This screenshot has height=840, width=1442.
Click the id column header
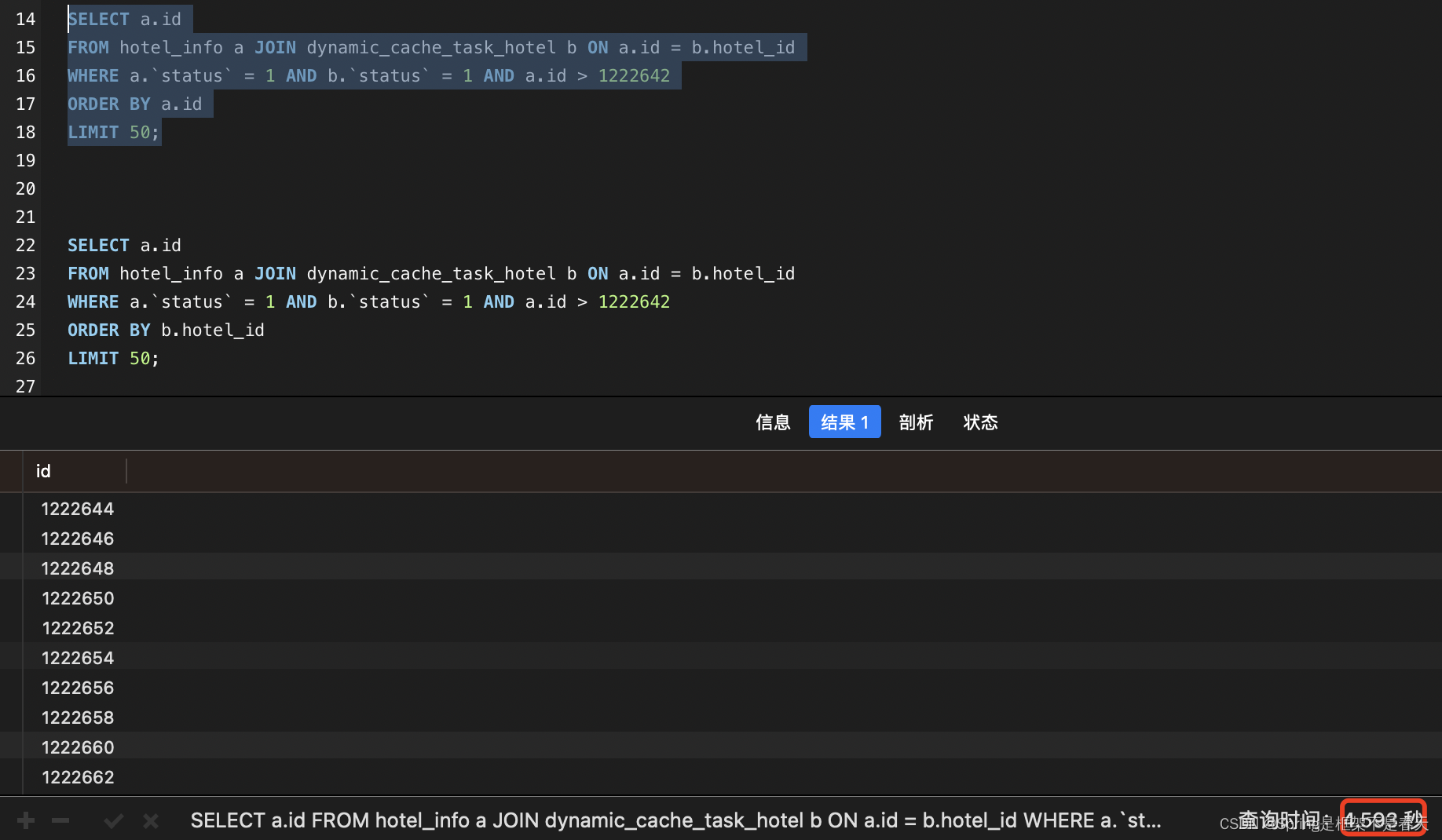coord(75,471)
